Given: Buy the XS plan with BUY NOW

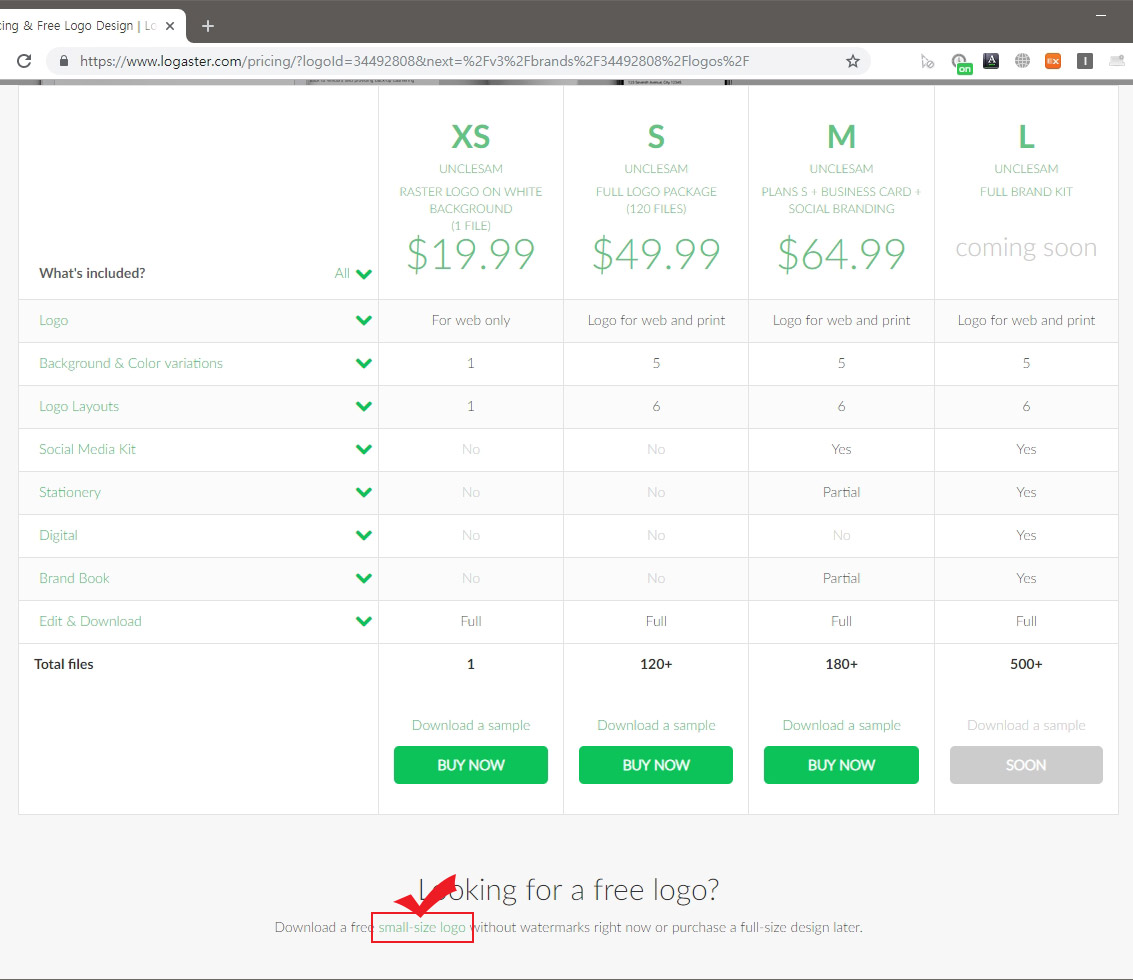Looking at the screenshot, I should click(x=470, y=765).
